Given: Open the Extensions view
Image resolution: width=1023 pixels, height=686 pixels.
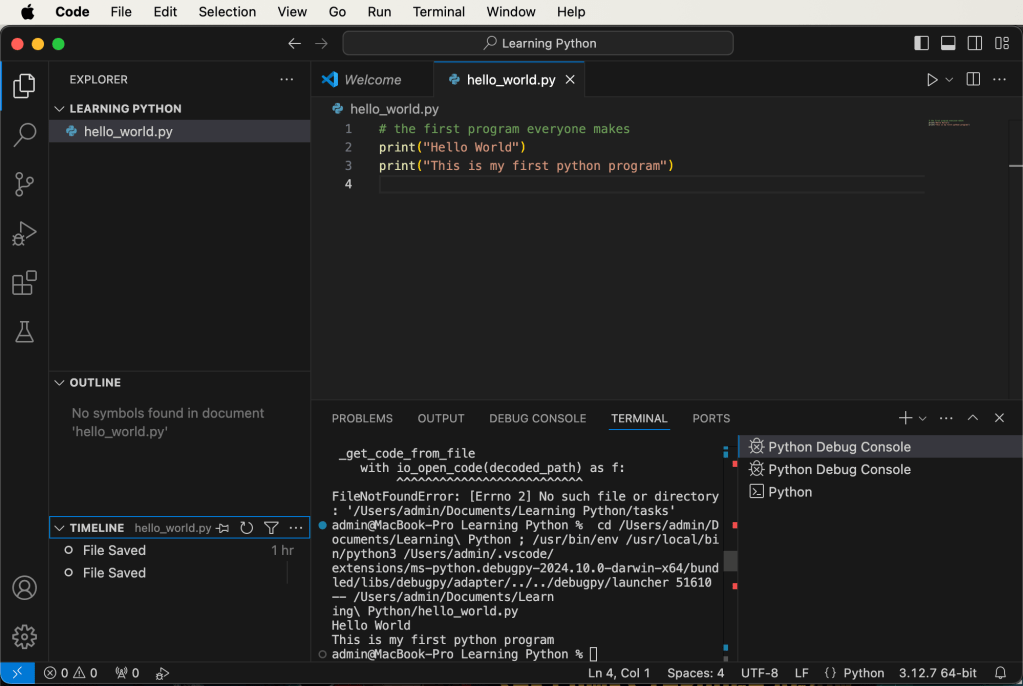Looking at the screenshot, I should pos(24,283).
